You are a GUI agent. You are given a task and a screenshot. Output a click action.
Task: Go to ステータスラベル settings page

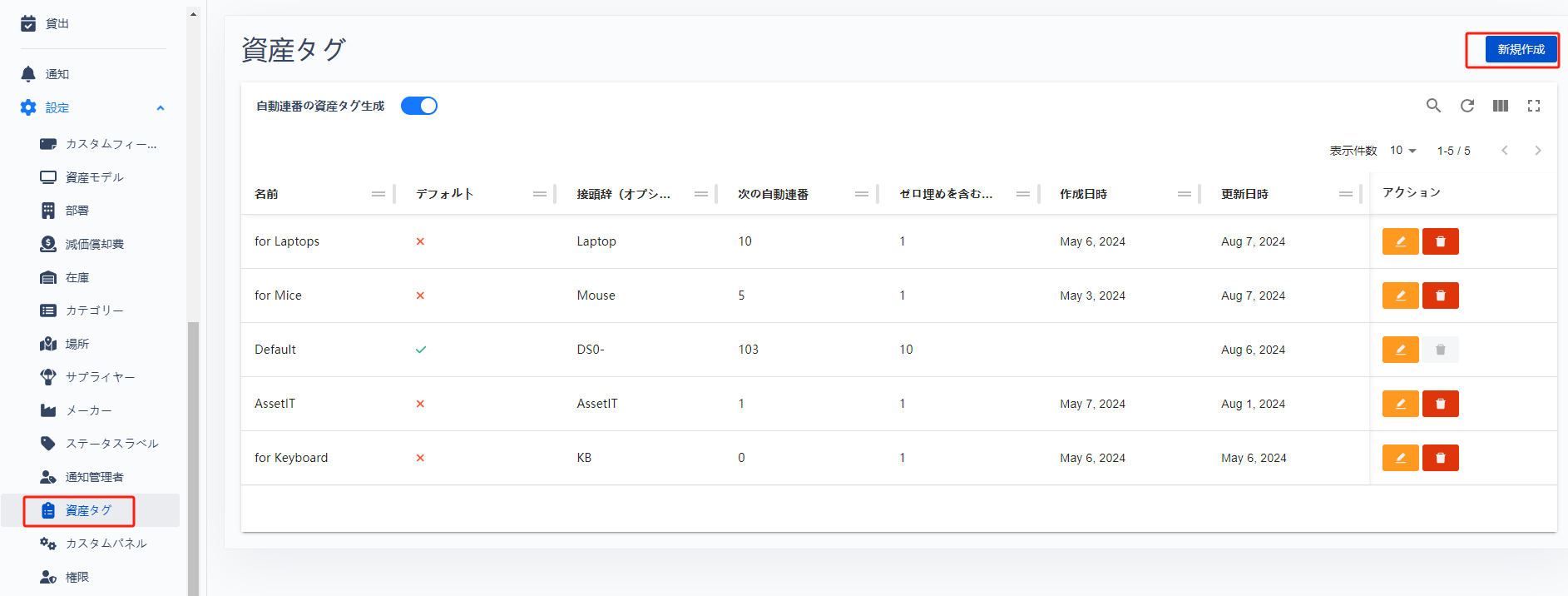(111, 444)
